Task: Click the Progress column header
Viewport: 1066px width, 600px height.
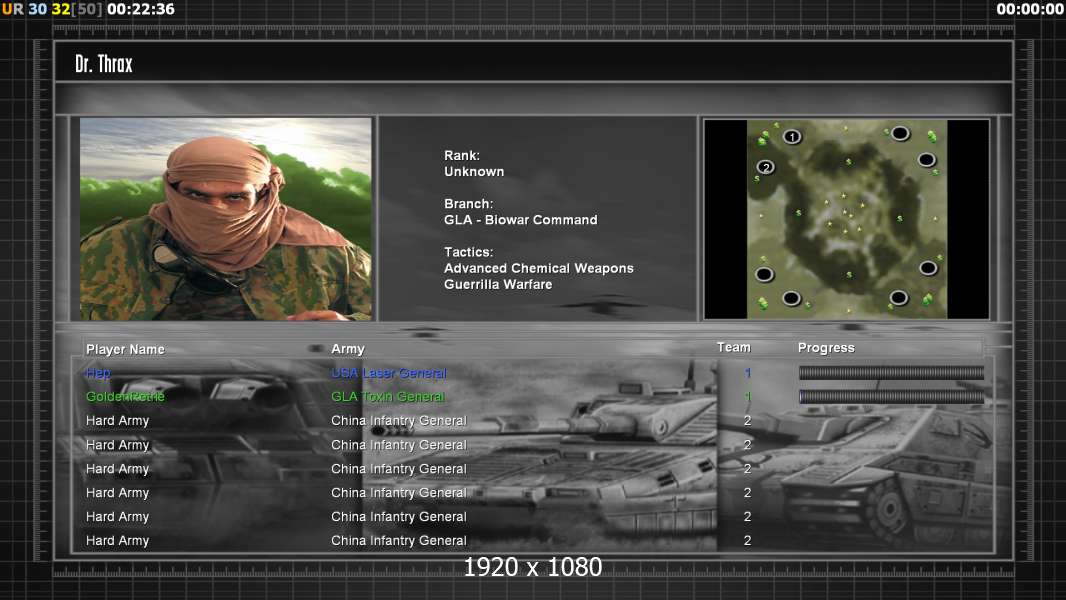Action: [826, 348]
